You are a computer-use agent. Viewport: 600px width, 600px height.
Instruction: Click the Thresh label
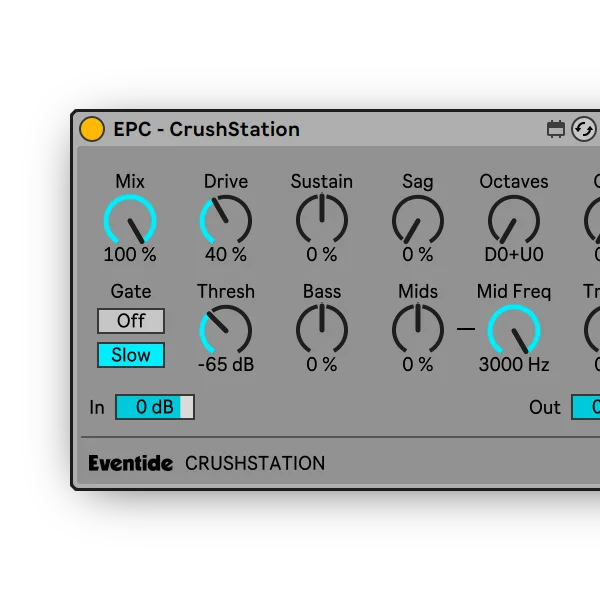[226, 292]
